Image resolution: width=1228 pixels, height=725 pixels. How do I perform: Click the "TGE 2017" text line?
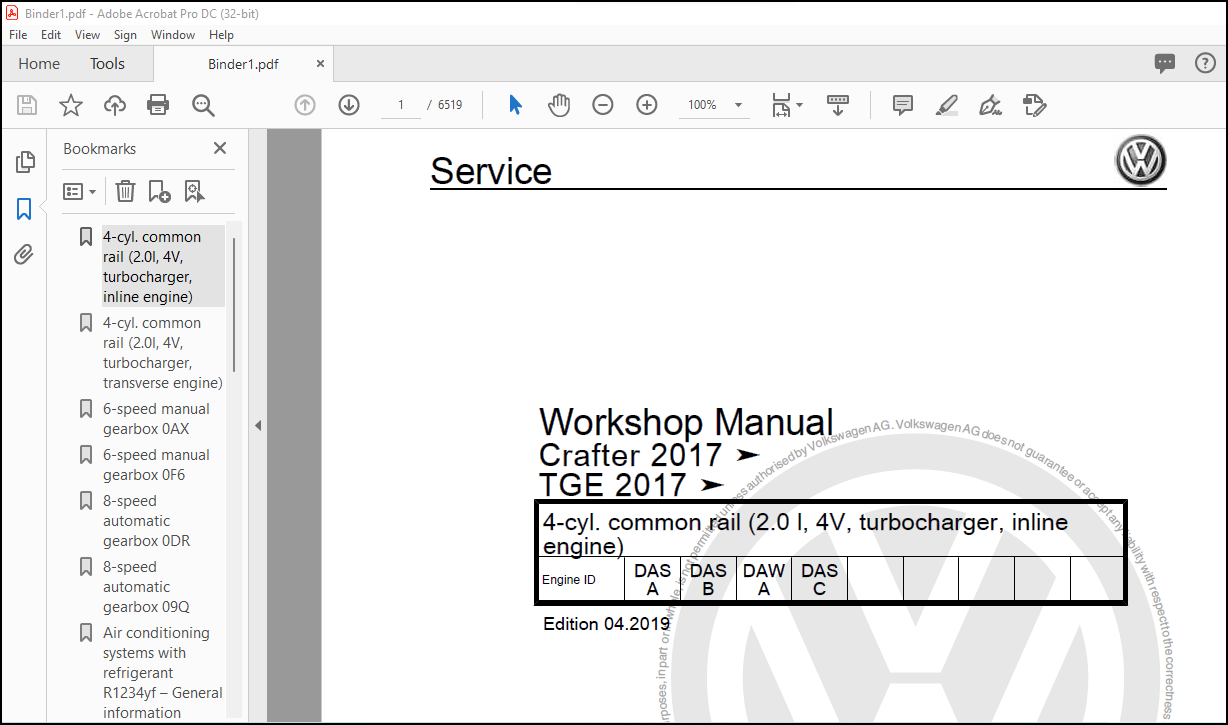pyautogui.click(x=613, y=486)
